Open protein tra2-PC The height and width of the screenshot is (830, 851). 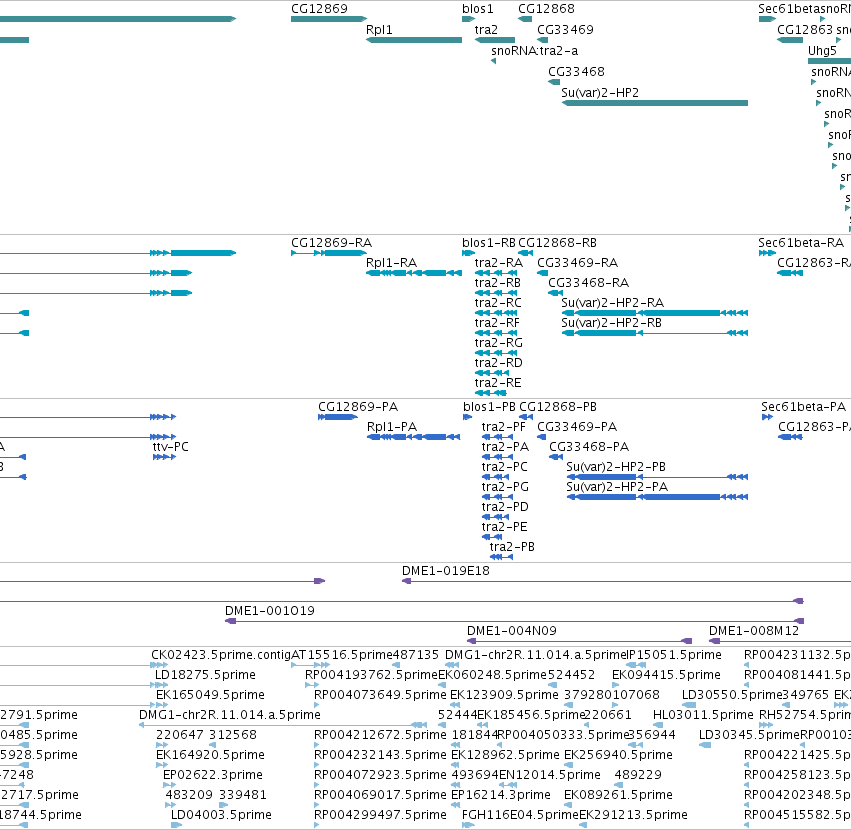point(504,467)
